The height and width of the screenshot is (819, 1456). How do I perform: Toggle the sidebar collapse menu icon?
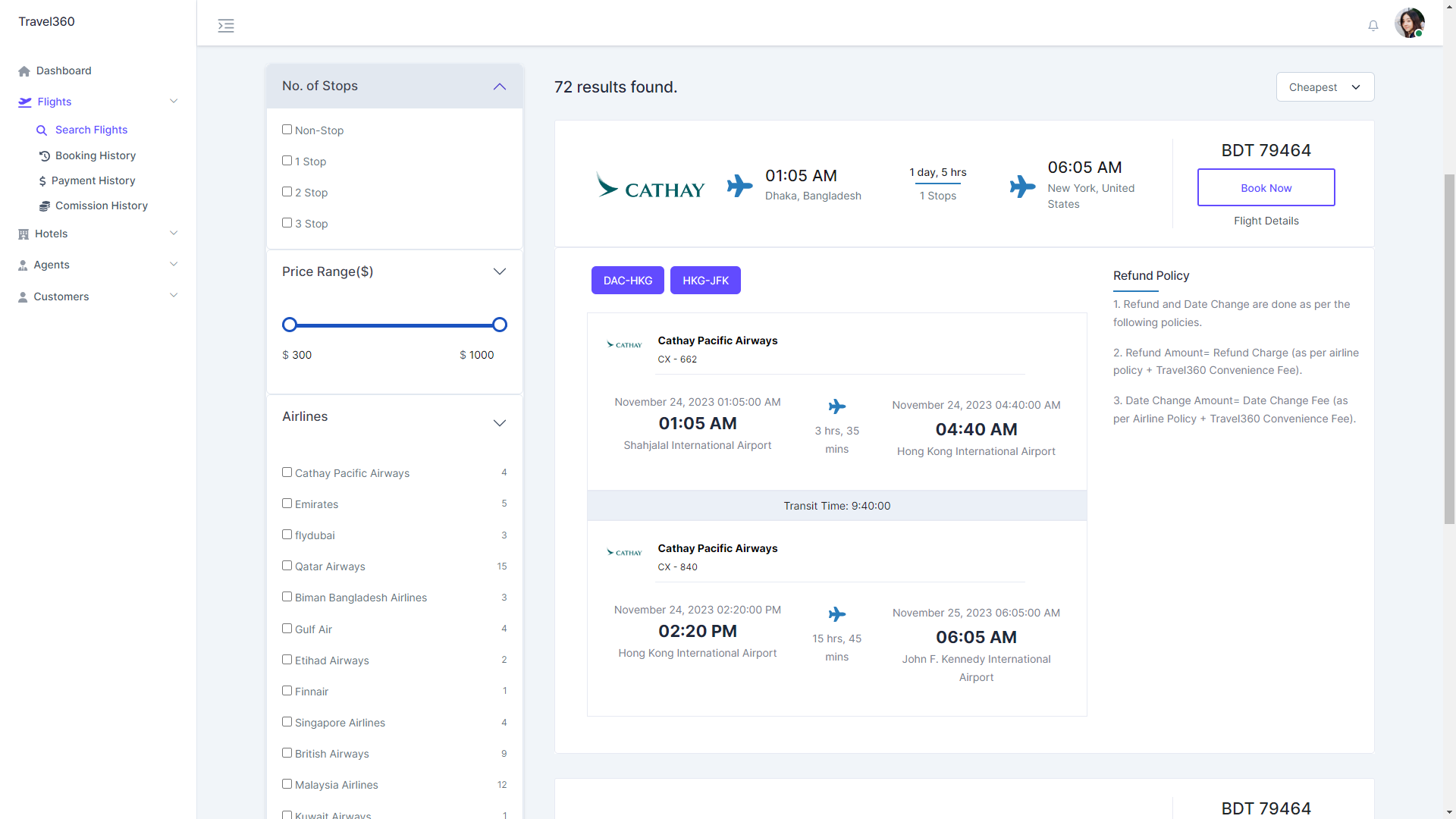tap(226, 26)
